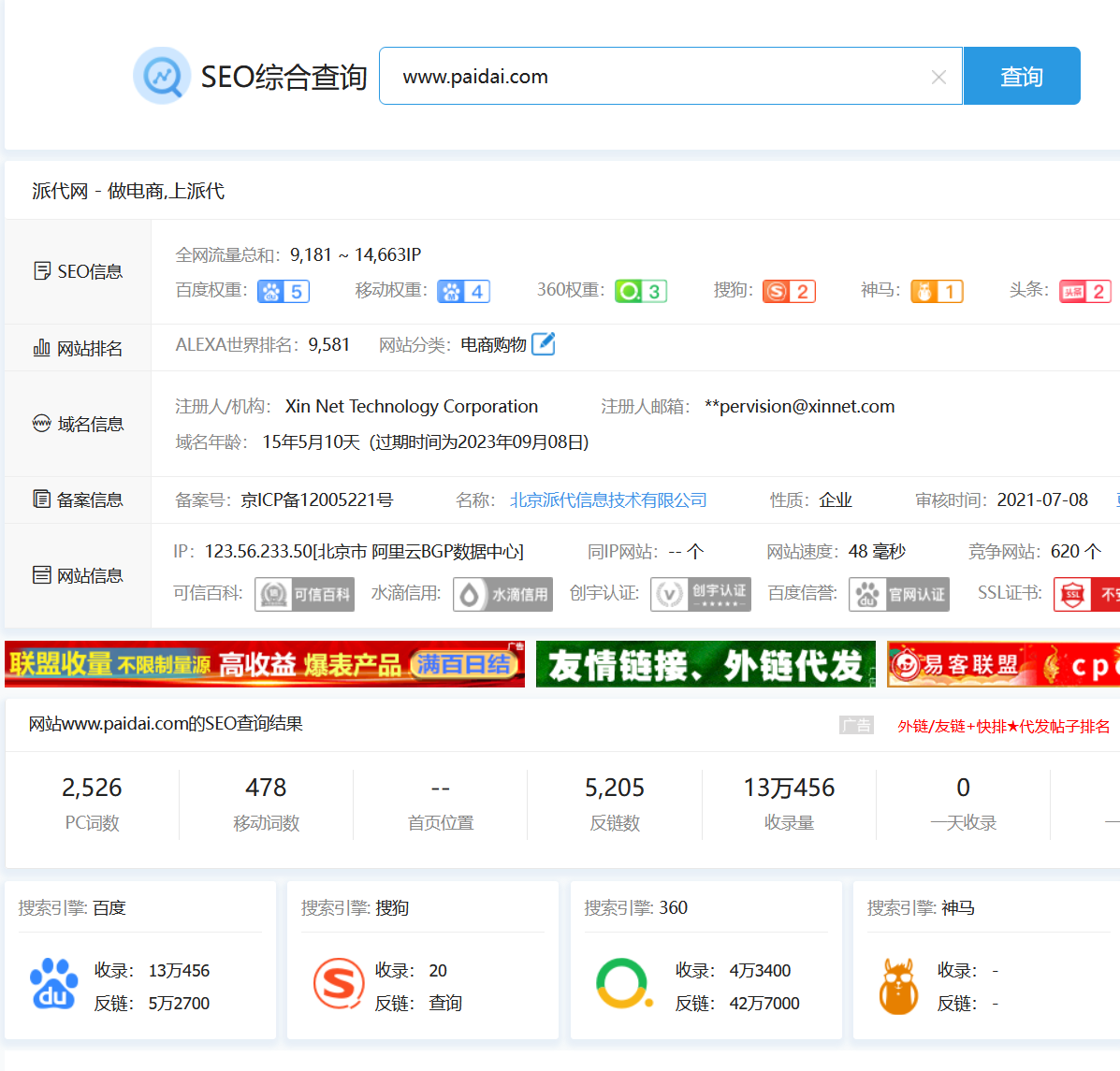Open the 联盟收量 高收益 banner ad

265,664
